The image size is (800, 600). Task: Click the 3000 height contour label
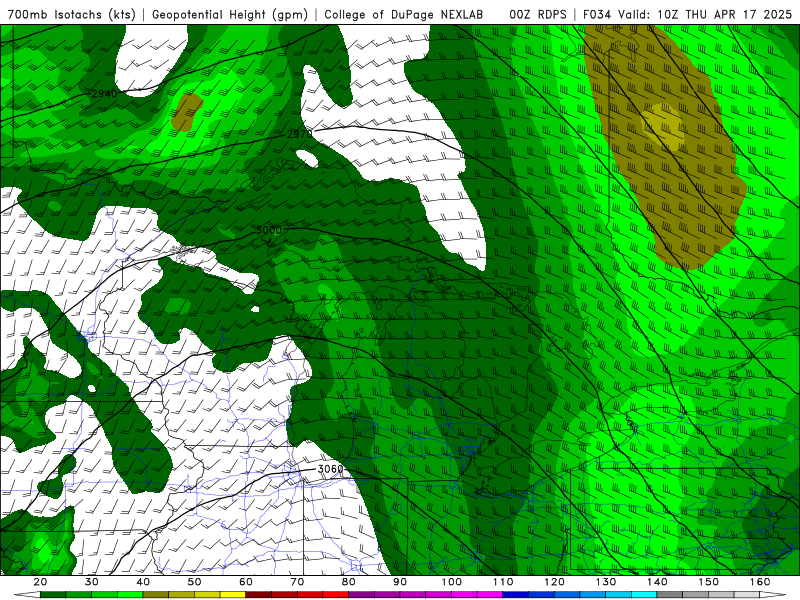(268, 230)
